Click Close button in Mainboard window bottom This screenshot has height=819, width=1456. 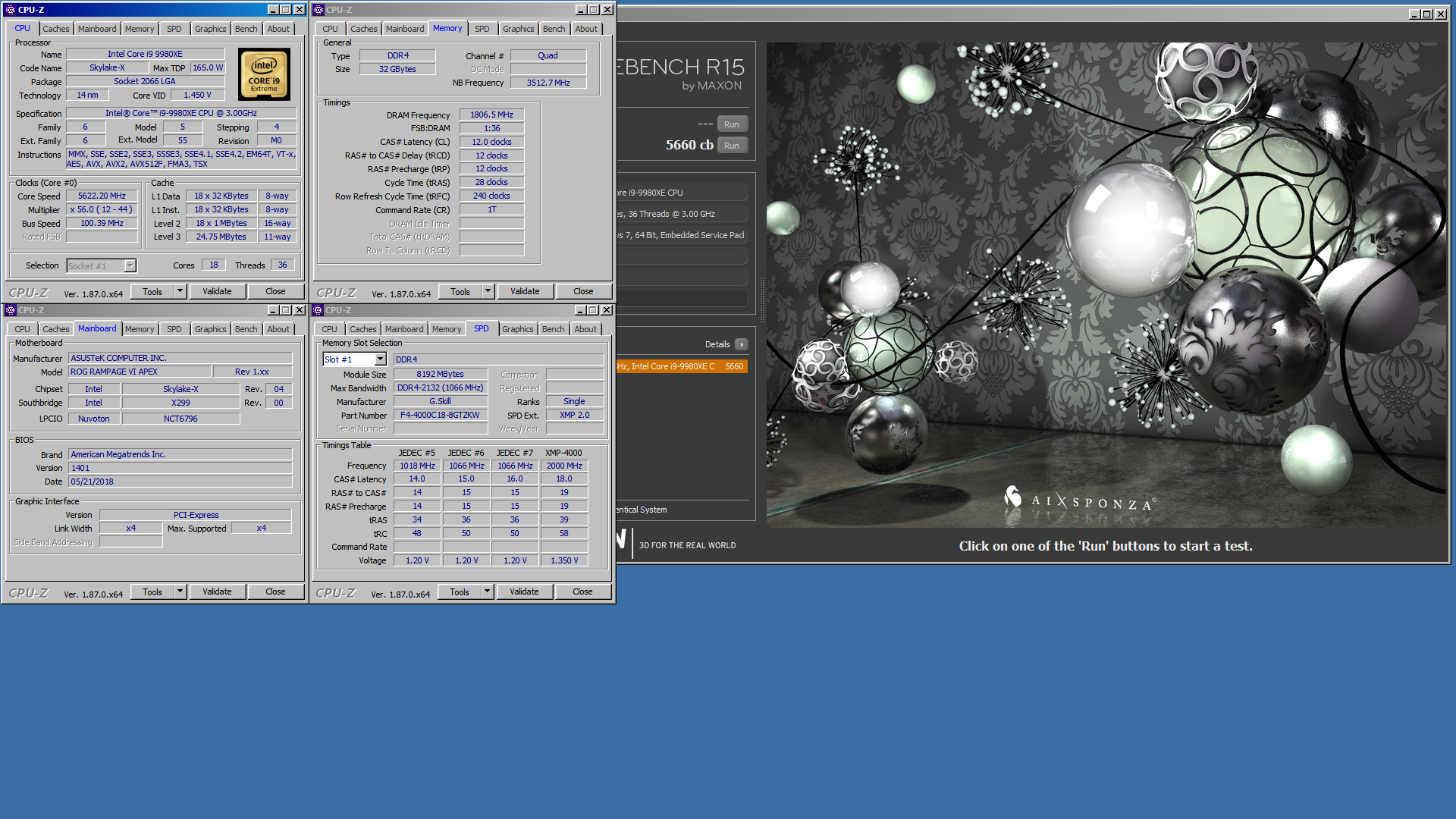[x=275, y=591]
